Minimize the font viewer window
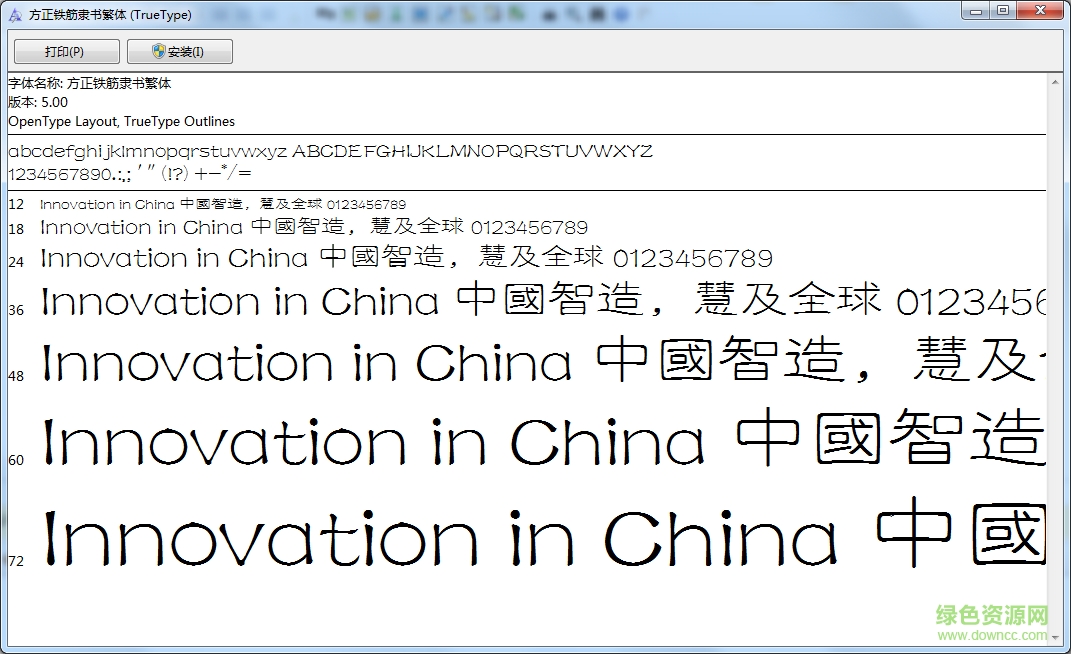 (x=975, y=10)
